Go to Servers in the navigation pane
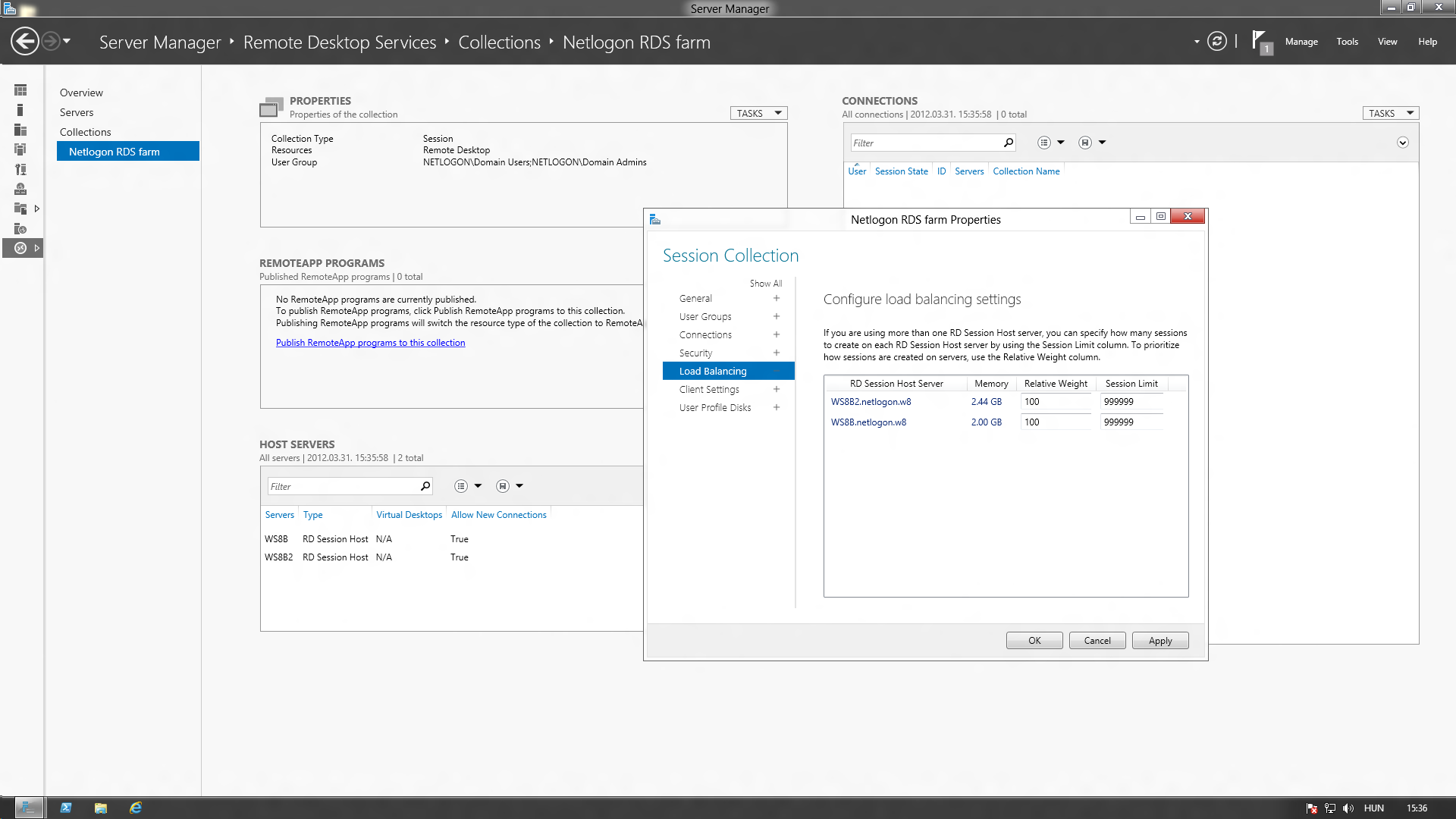Screen dimensions: 1456x819 pos(77,112)
